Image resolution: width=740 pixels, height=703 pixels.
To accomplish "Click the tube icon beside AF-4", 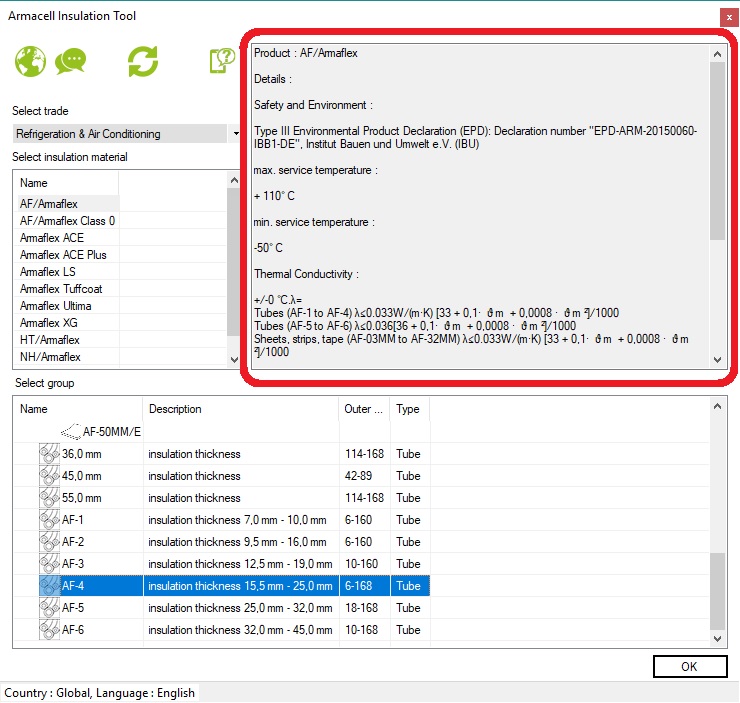I will coord(49,586).
